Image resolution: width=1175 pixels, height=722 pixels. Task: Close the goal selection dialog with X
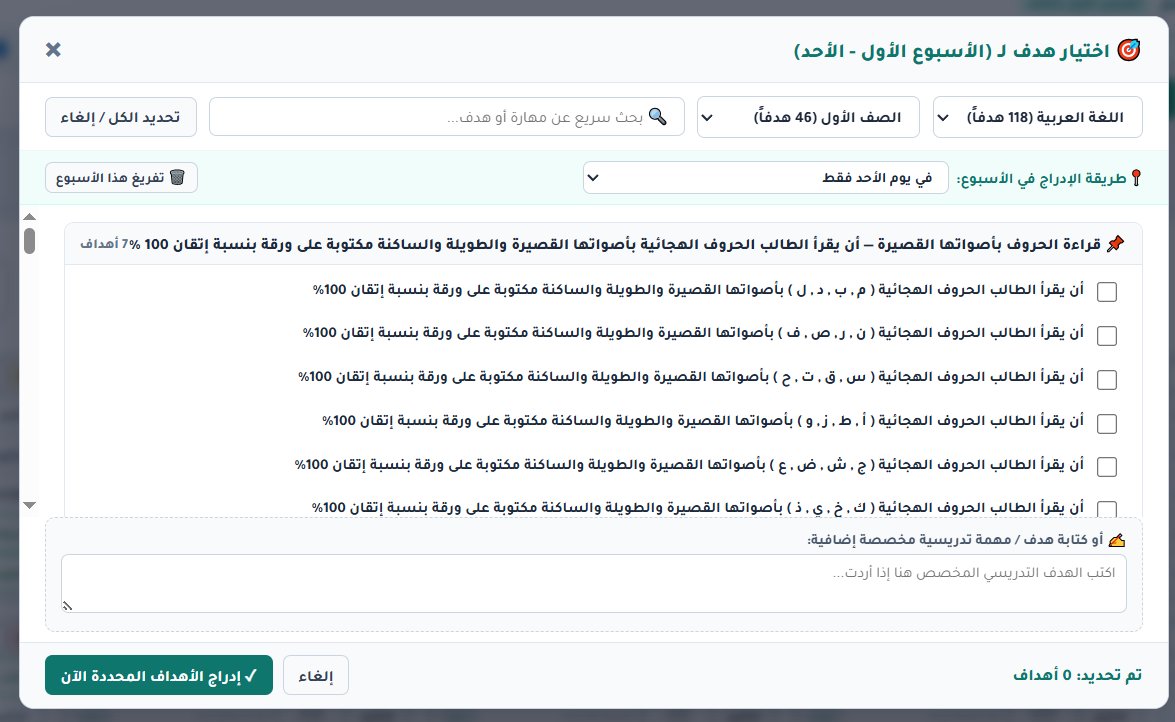point(53,49)
